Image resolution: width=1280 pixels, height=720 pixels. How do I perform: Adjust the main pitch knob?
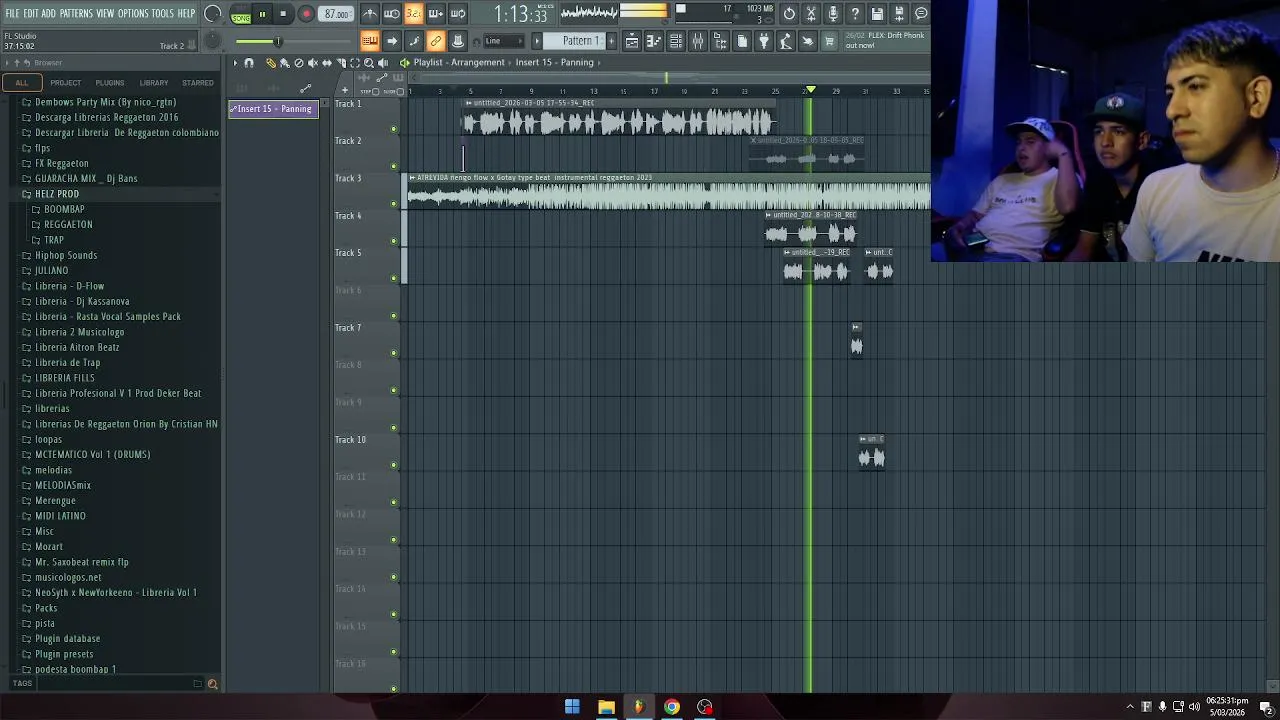tap(212, 41)
